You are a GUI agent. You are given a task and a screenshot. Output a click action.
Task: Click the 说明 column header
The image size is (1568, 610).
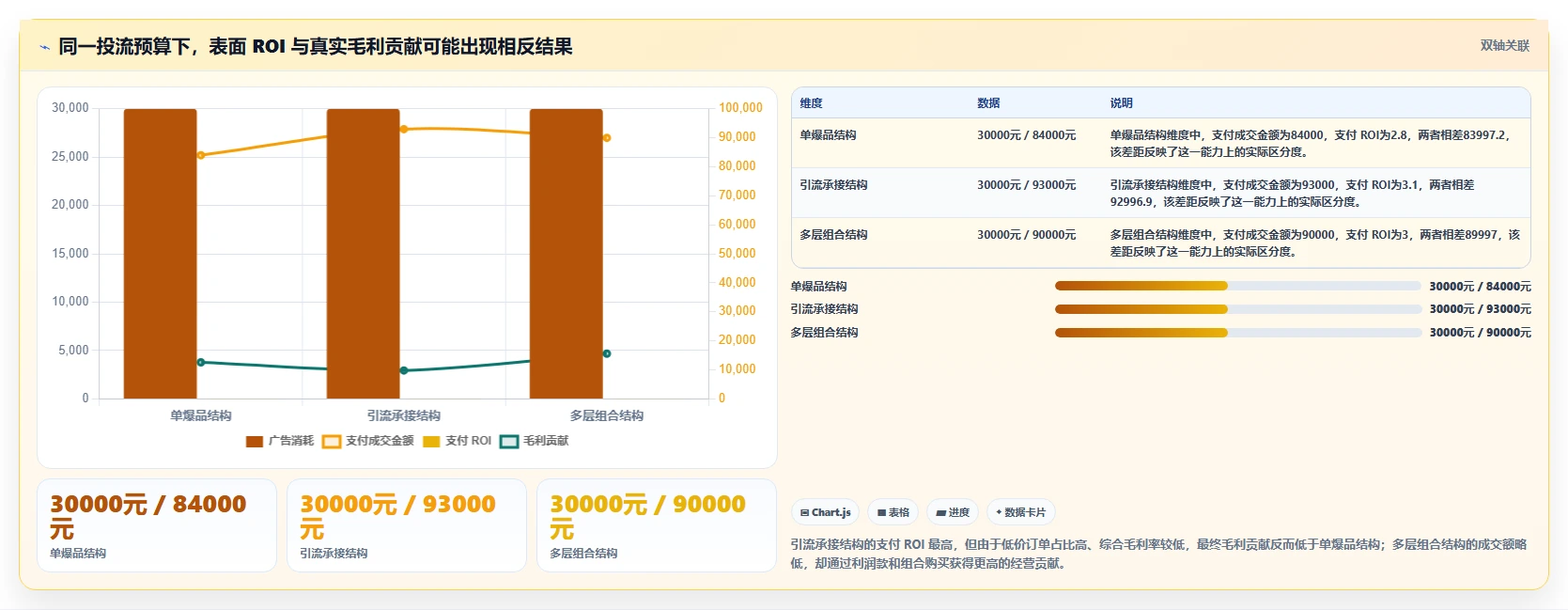tap(1121, 103)
